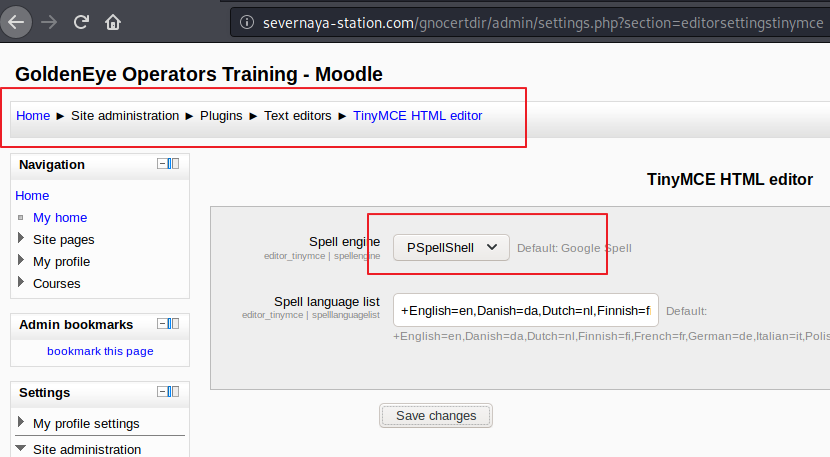Click the browser back arrow button

19,20
